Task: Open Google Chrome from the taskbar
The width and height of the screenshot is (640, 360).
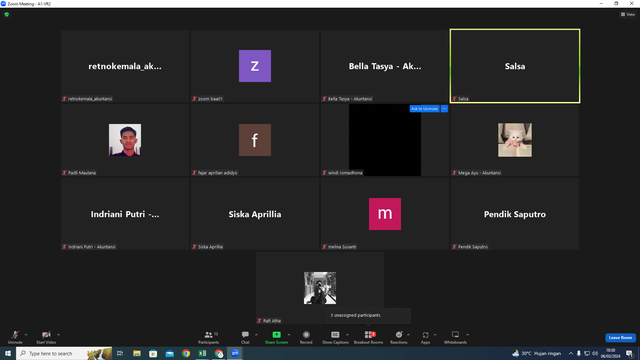Action: (186, 353)
